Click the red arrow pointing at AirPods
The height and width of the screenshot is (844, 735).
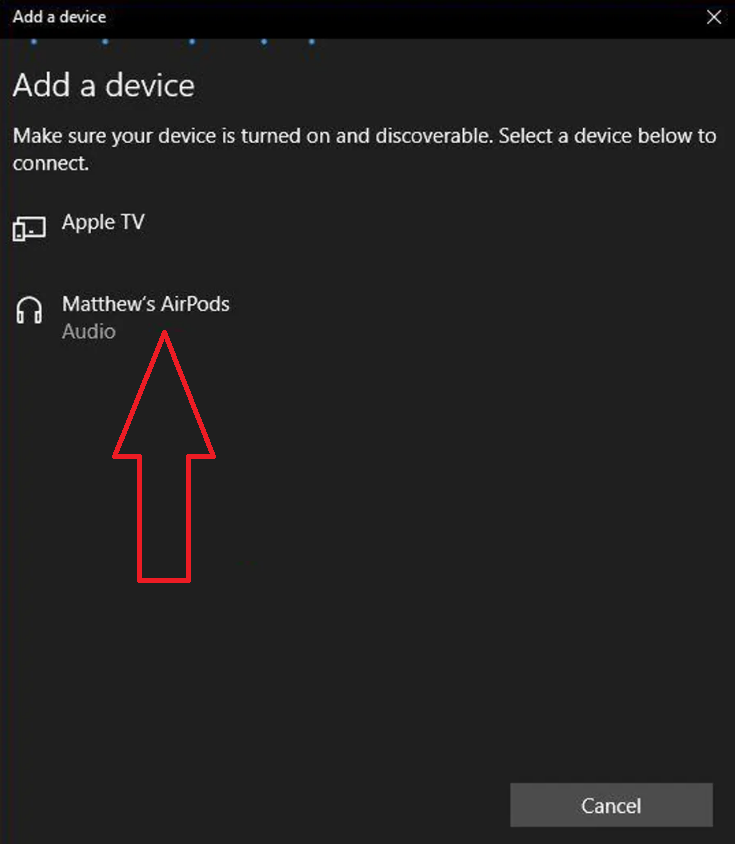(164, 456)
